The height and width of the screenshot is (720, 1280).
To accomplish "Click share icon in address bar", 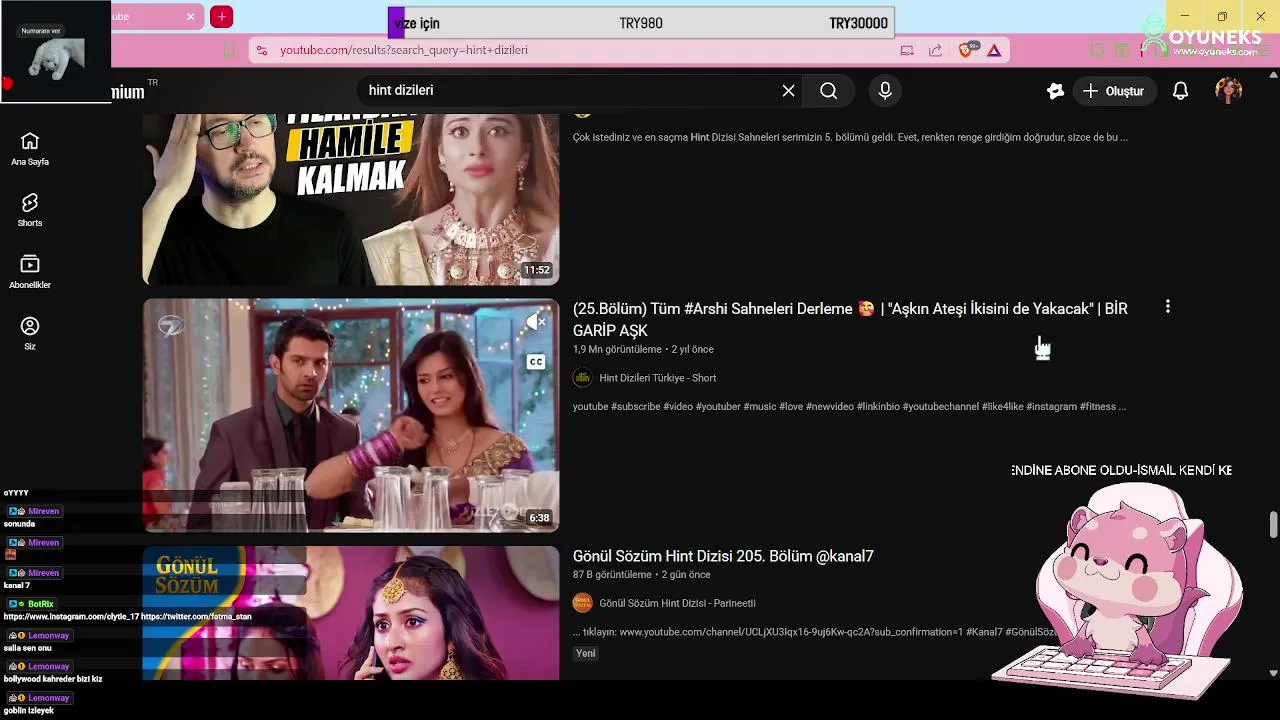I will click(x=935, y=50).
